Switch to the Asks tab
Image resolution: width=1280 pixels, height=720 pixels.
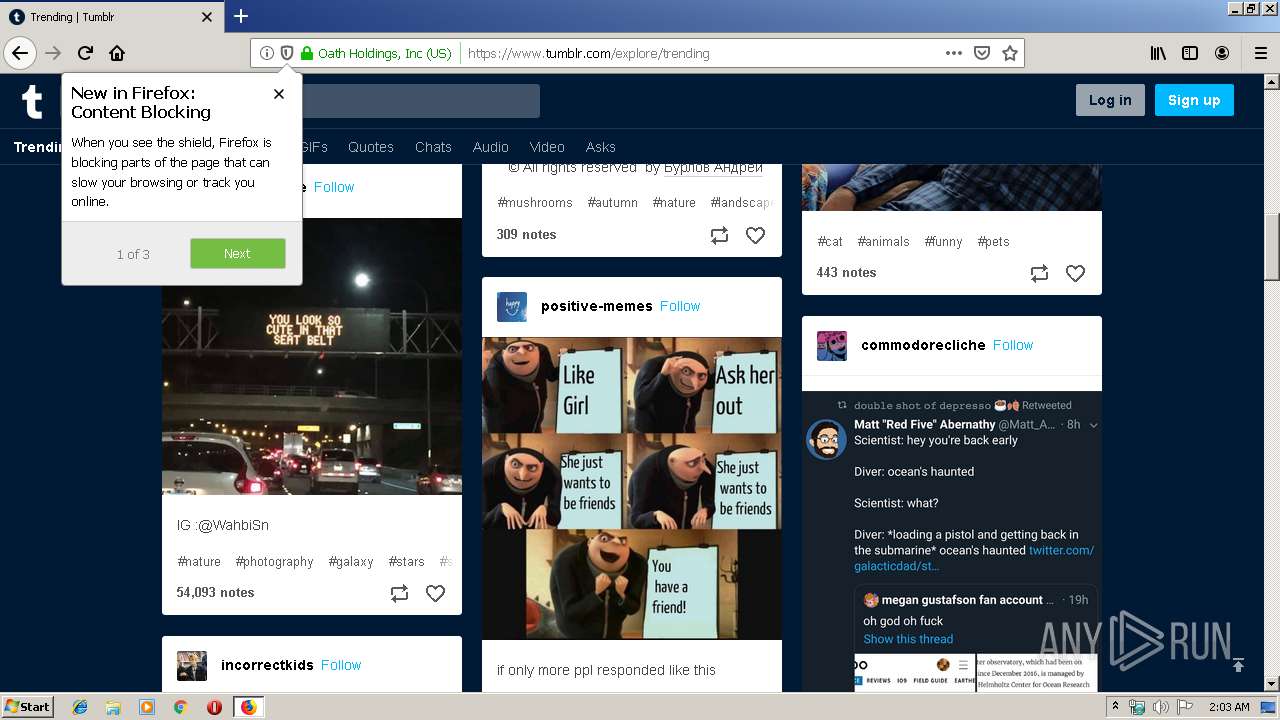pyautogui.click(x=601, y=147)
